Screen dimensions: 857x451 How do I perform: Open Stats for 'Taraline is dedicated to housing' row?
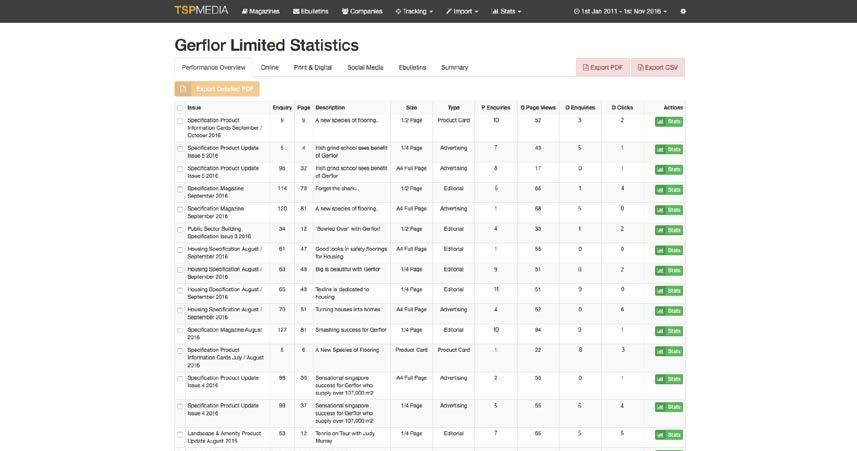668,291
